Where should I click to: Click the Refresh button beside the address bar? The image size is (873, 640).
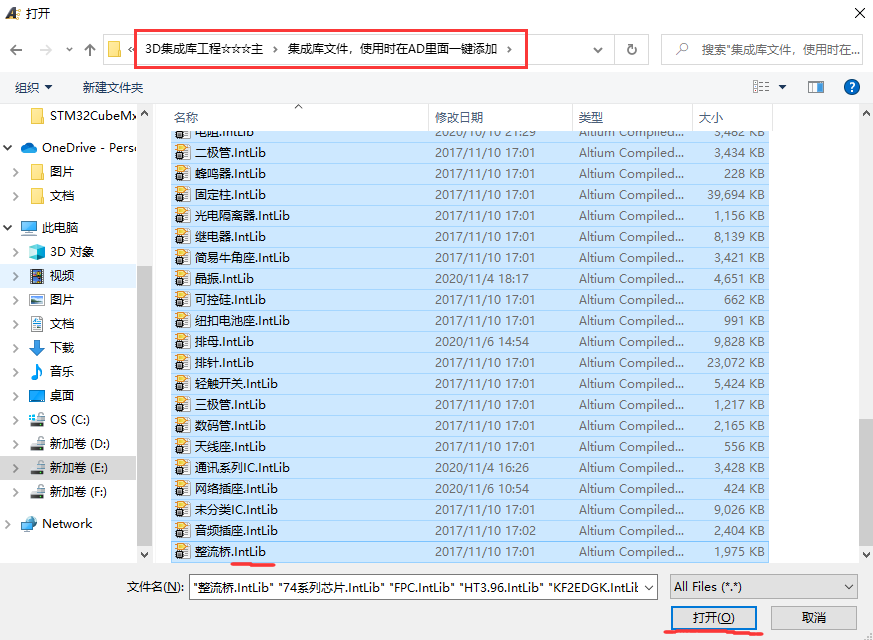631,50
